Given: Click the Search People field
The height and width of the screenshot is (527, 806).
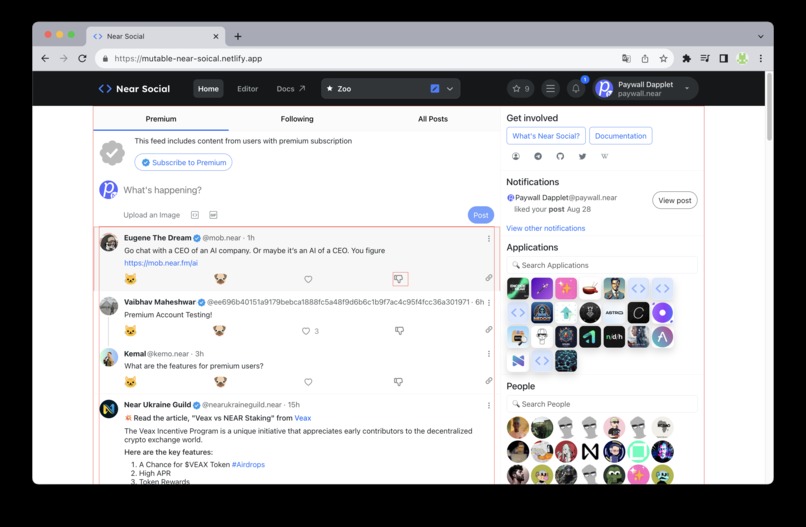Looking at the screenshot, I should [602, 404].
